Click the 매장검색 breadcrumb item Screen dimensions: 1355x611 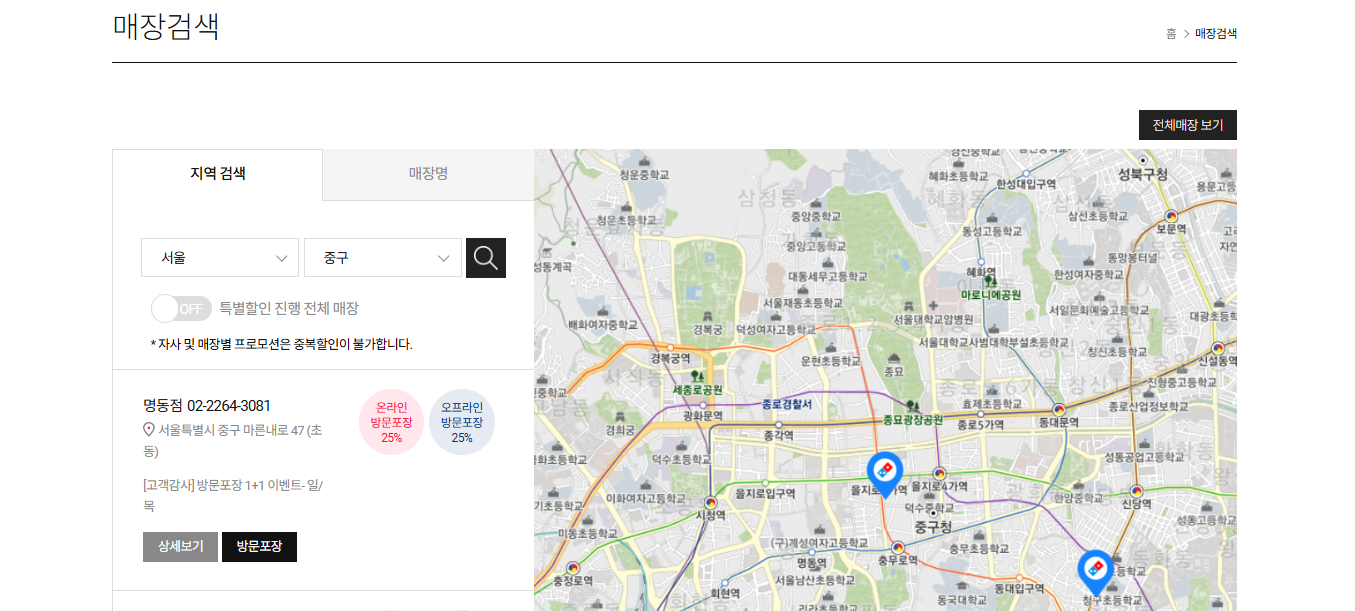[x=1216, y=34]
